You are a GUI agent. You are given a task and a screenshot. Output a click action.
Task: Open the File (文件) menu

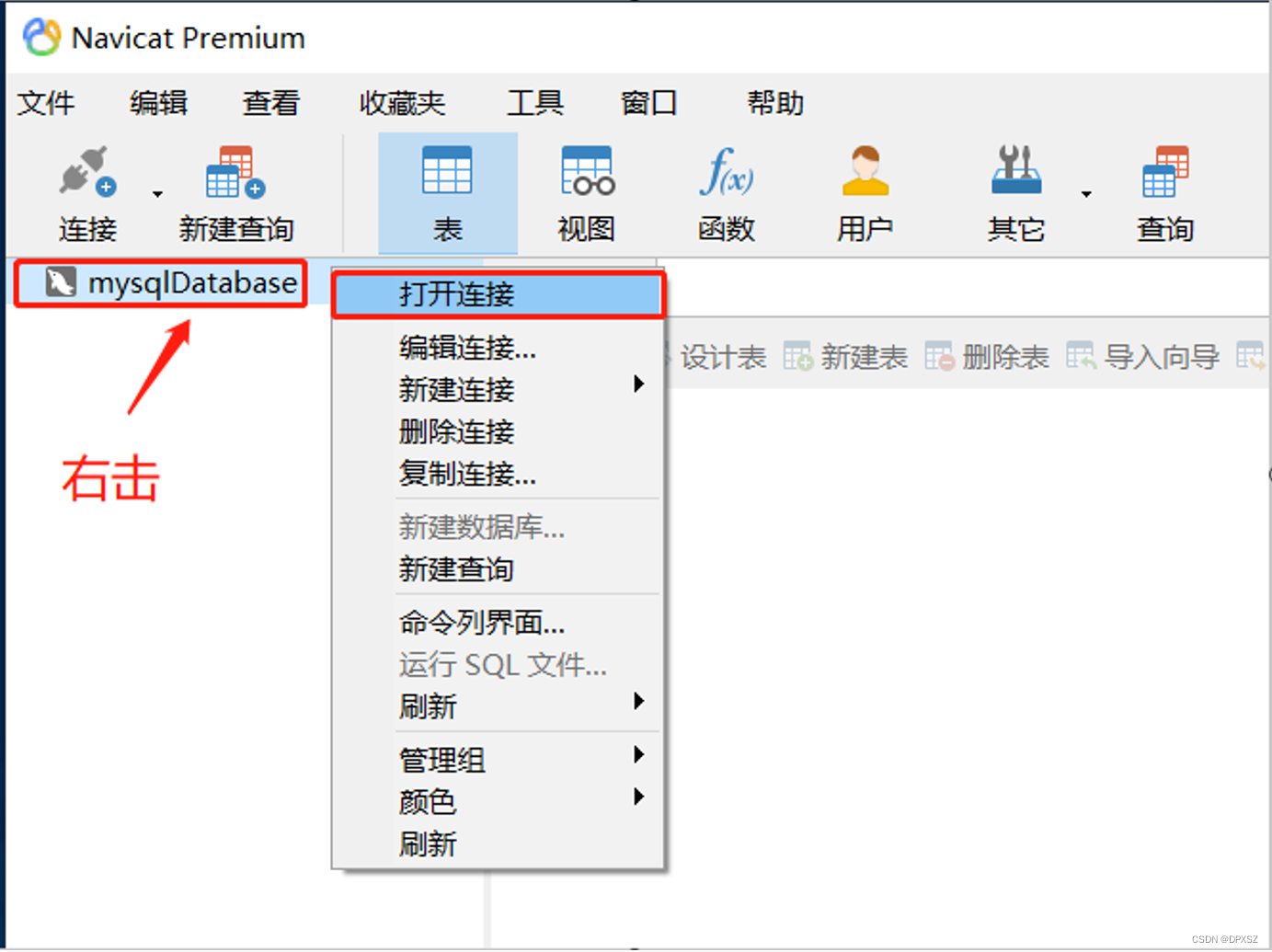pyautogui.click(x=46, y=103)
